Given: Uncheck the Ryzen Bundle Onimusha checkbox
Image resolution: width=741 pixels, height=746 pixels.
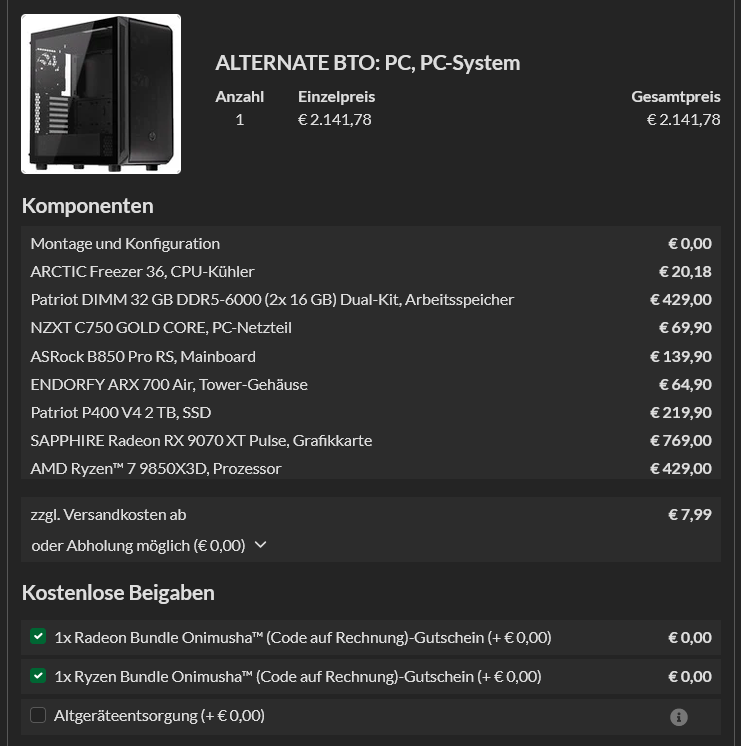Looking at the screenshot, I should point(38,676).
